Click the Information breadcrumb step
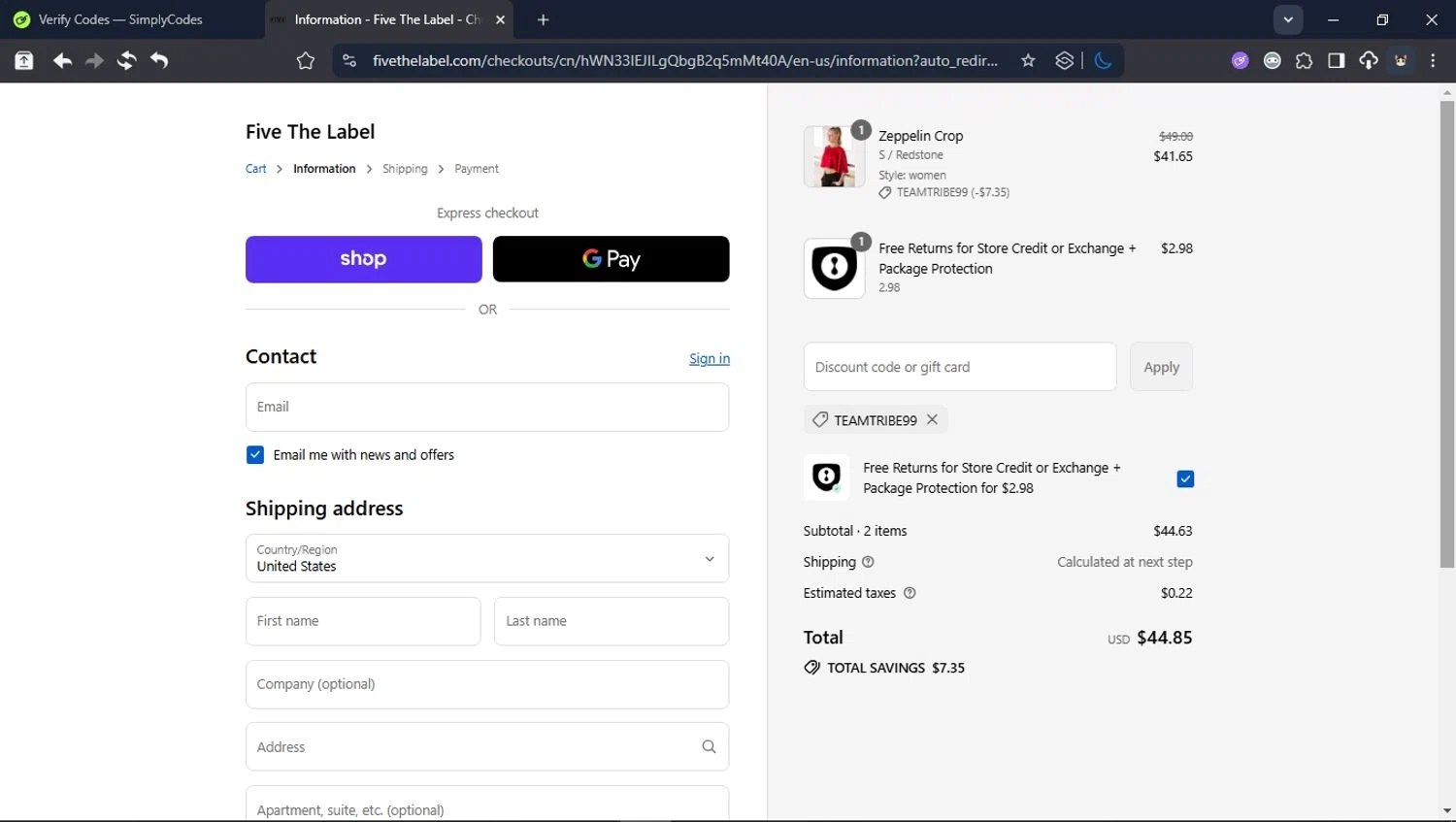The image size is (1456, 822). 324,169
